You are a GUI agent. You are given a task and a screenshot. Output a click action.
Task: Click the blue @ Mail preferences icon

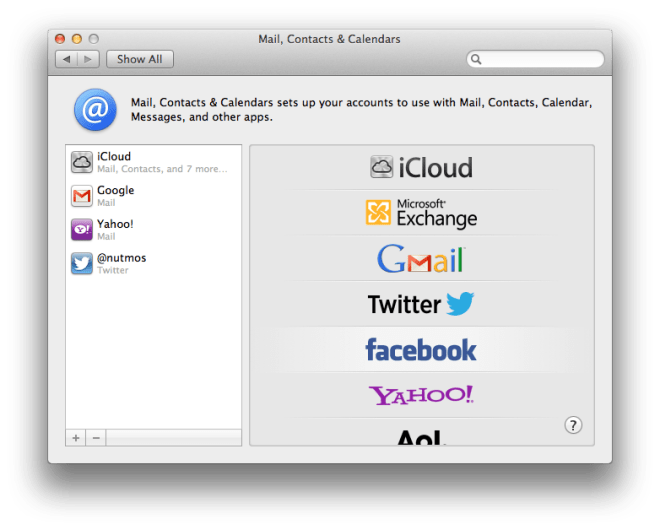pos(94,110)
